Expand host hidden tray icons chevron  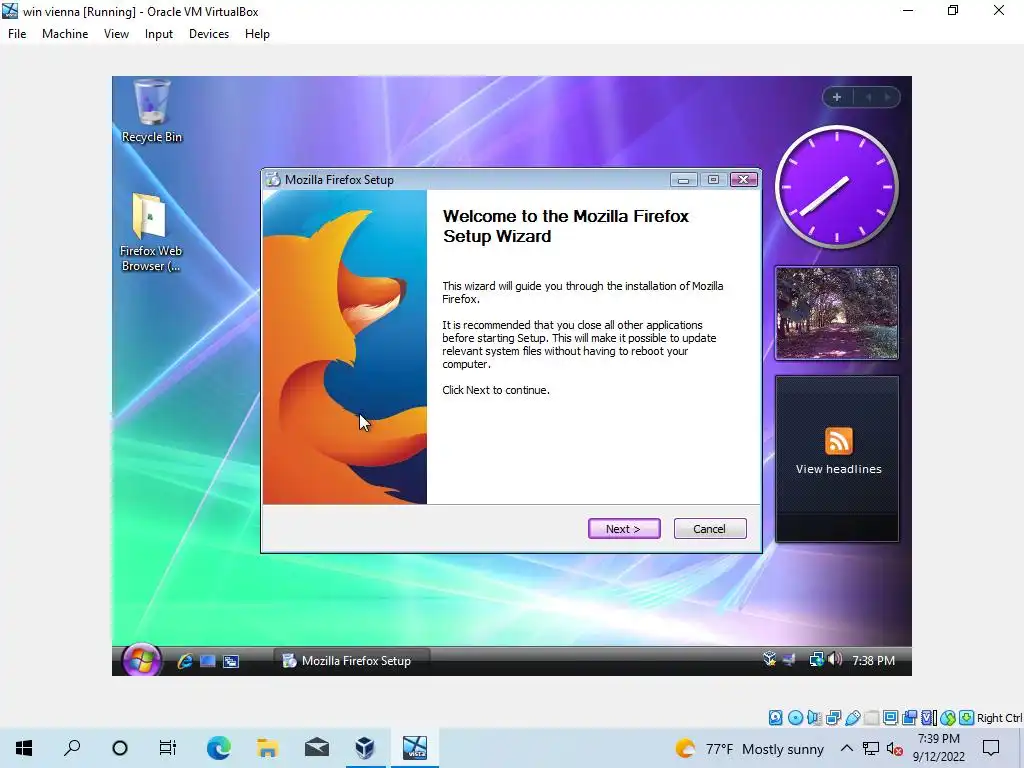[846, 748]
